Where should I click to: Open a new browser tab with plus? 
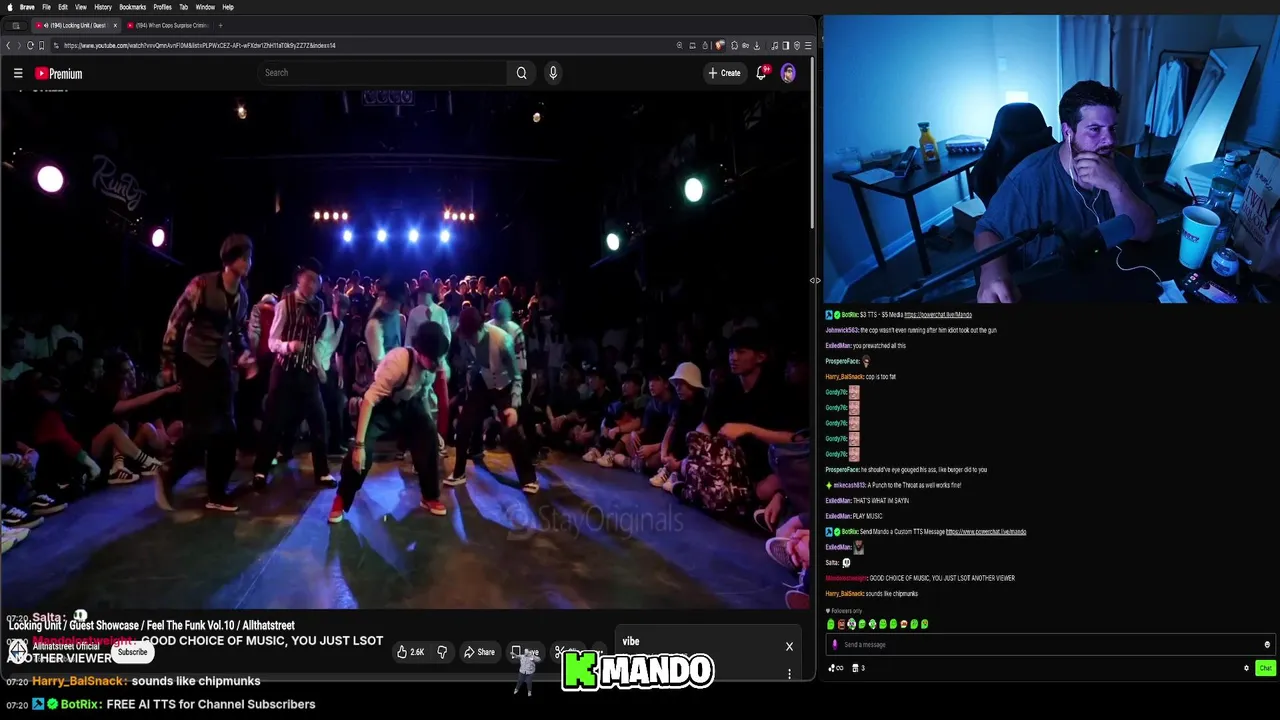click(x=220, y=25)
